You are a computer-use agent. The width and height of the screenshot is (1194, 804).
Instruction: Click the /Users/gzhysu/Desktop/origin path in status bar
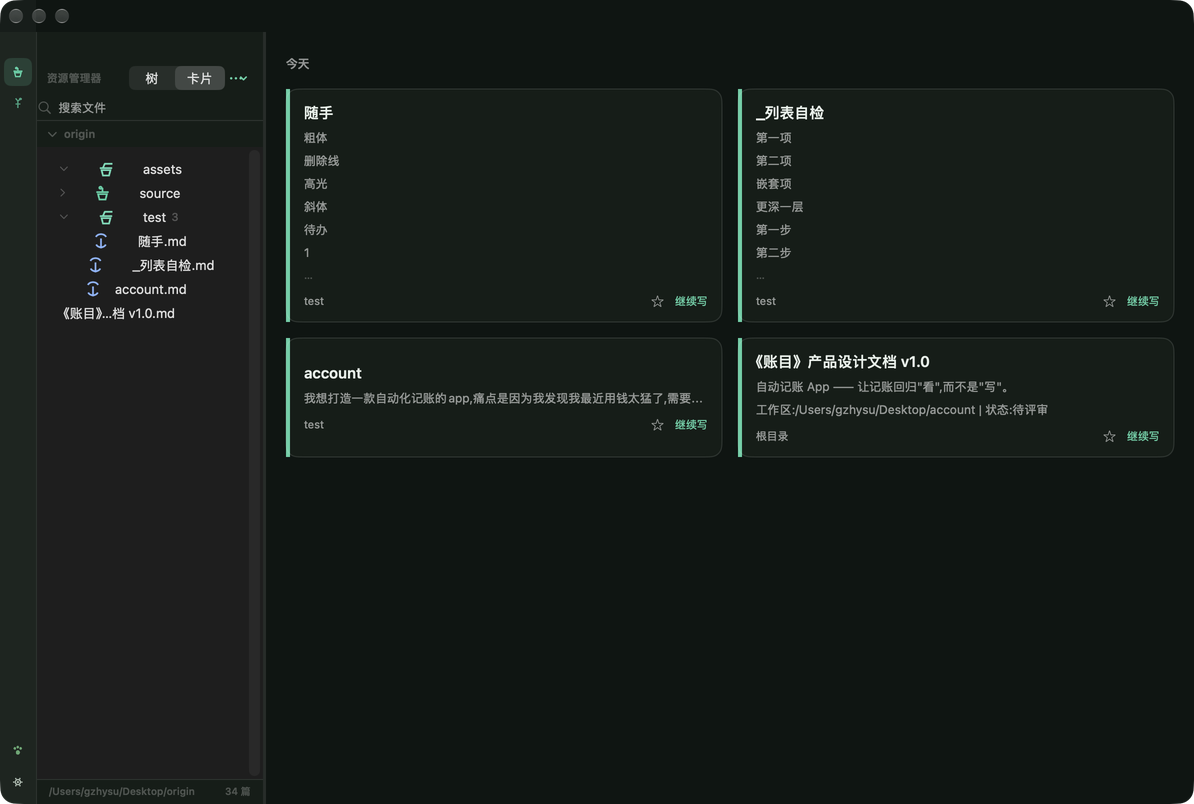click(122, 791)
